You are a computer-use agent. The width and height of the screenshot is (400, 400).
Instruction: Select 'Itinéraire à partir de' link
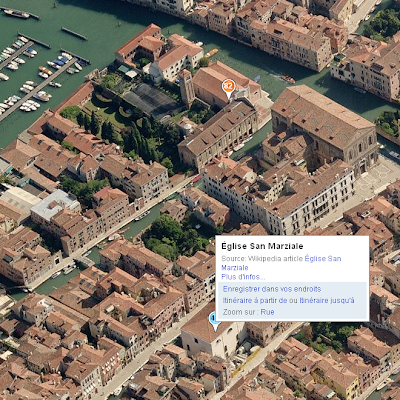tap(255, 300)
